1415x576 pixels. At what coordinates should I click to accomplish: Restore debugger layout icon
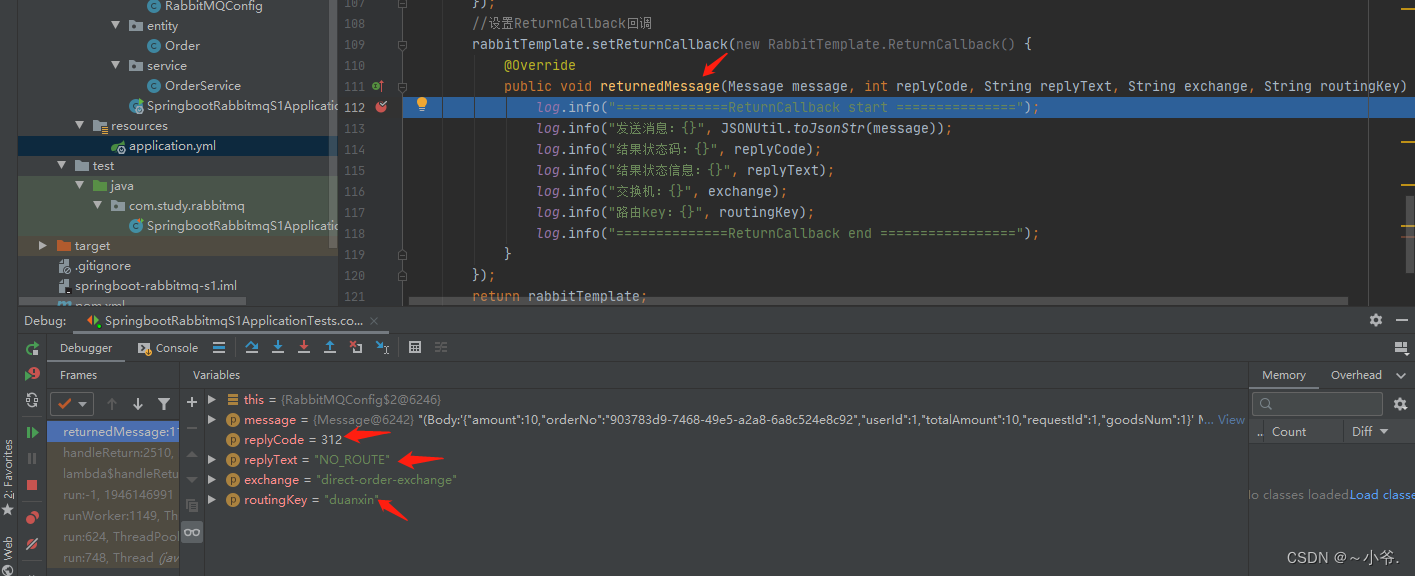click(x=1401, y=348)
